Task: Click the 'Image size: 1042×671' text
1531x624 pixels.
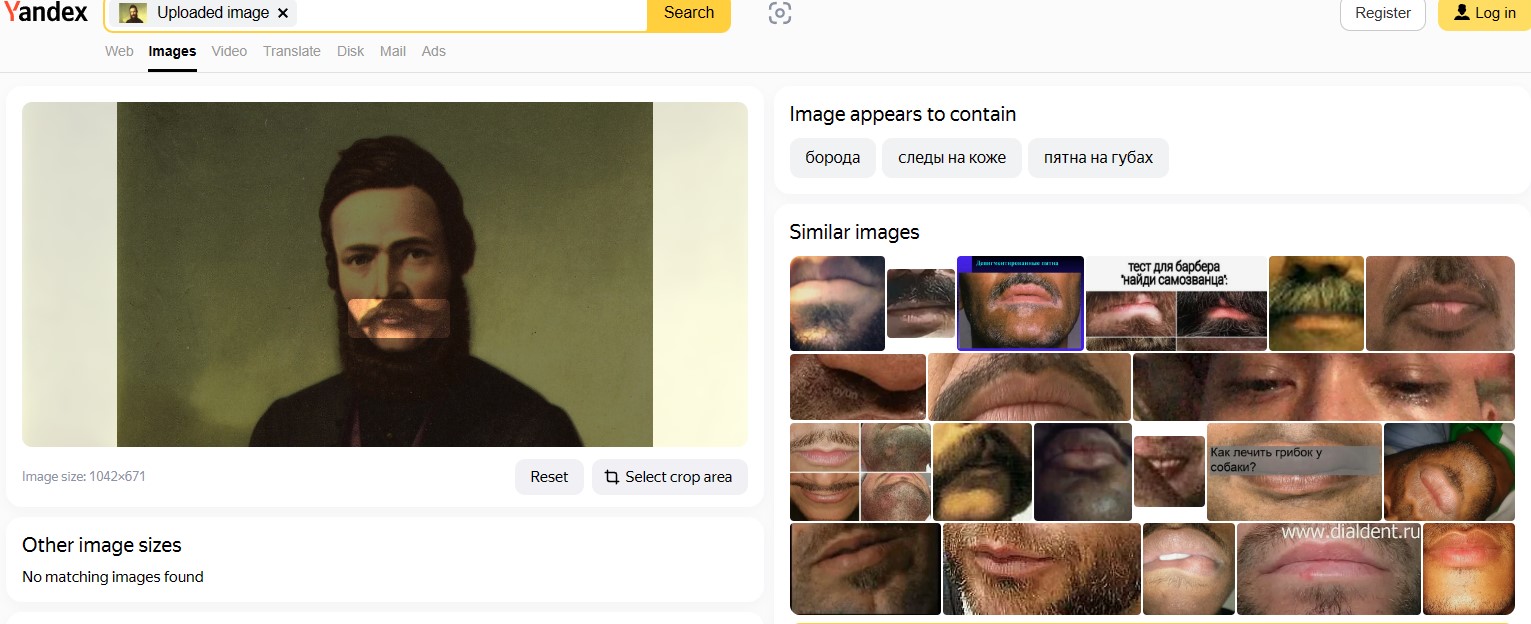Action: tap(84, 477)
